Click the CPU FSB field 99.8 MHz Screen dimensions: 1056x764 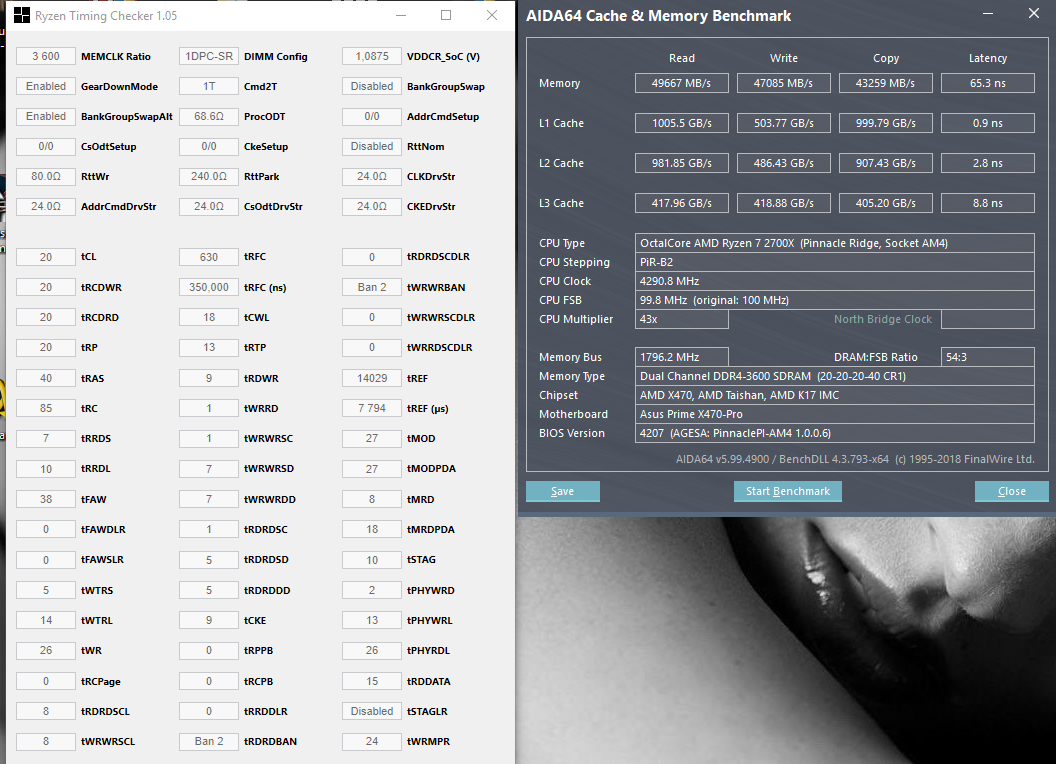point(834,300)
